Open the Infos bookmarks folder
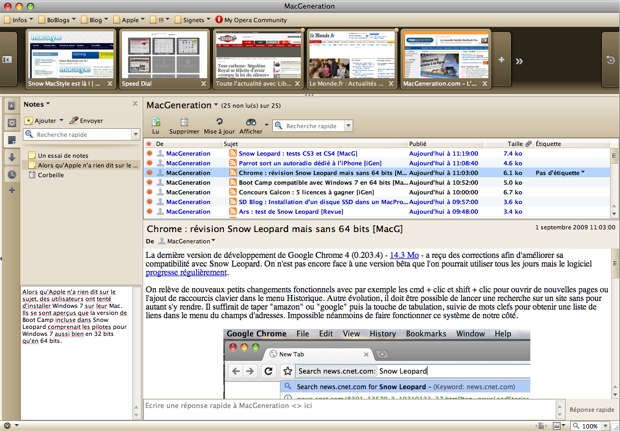This screenshot has height=431, width=620. (x=19, y=20)
